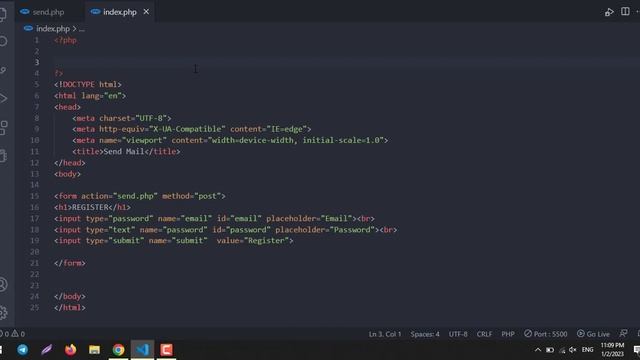This screenshot has width=640, height=360.
Task: Click the <!DOCTYPE html> line
Action: [88, 84]
